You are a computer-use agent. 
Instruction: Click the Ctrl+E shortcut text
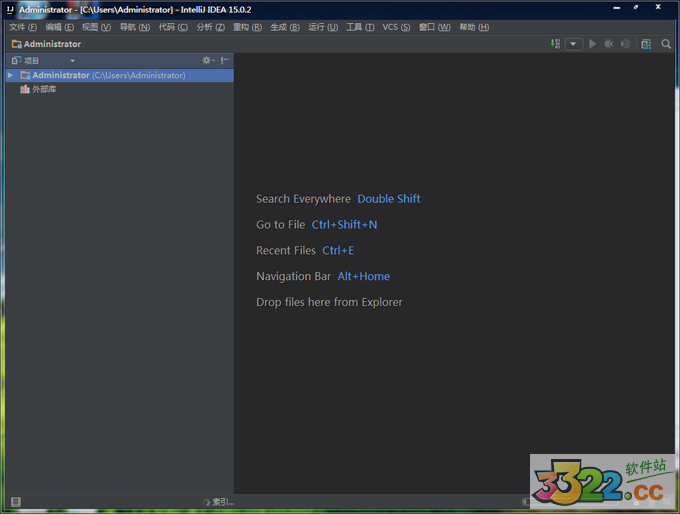338,250
